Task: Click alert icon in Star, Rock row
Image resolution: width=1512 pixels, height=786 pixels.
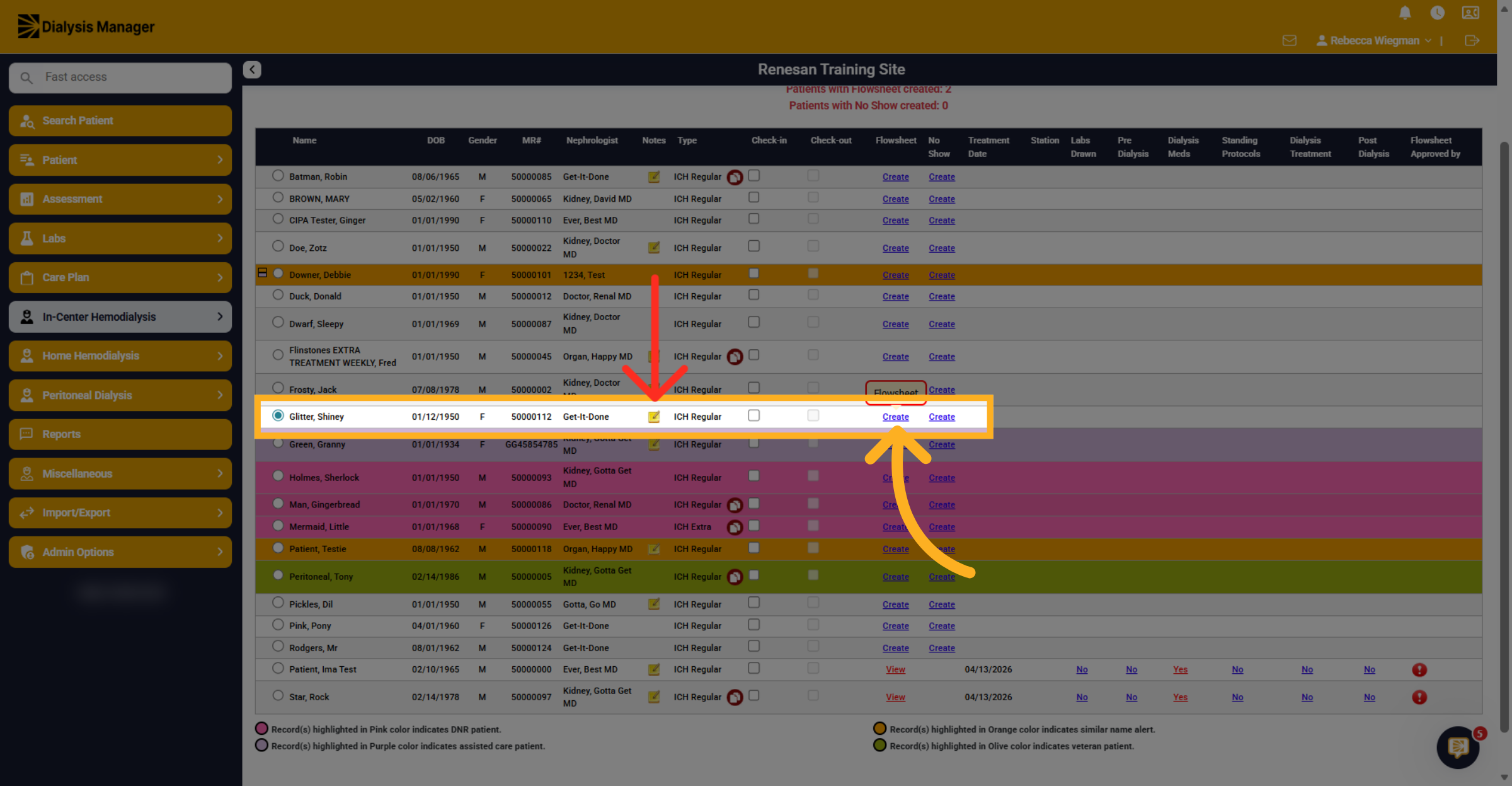Action: pyautogui.click(x=1419, y=697)
